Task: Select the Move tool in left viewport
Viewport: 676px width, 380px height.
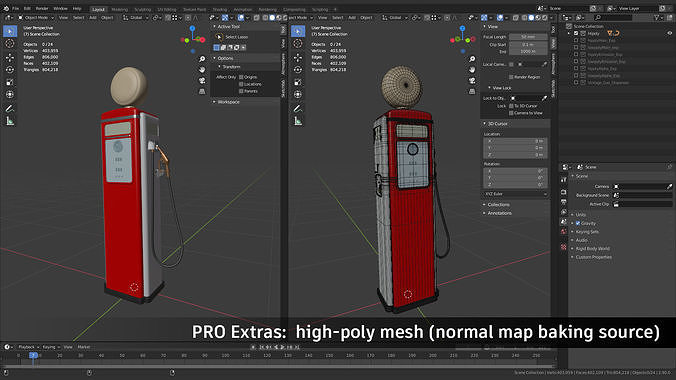Action: [10, 58]
